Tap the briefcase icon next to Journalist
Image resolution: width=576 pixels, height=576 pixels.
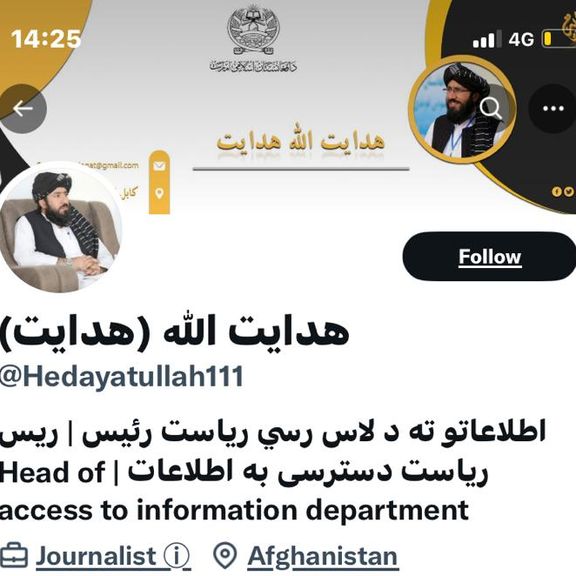coord(14,556)
